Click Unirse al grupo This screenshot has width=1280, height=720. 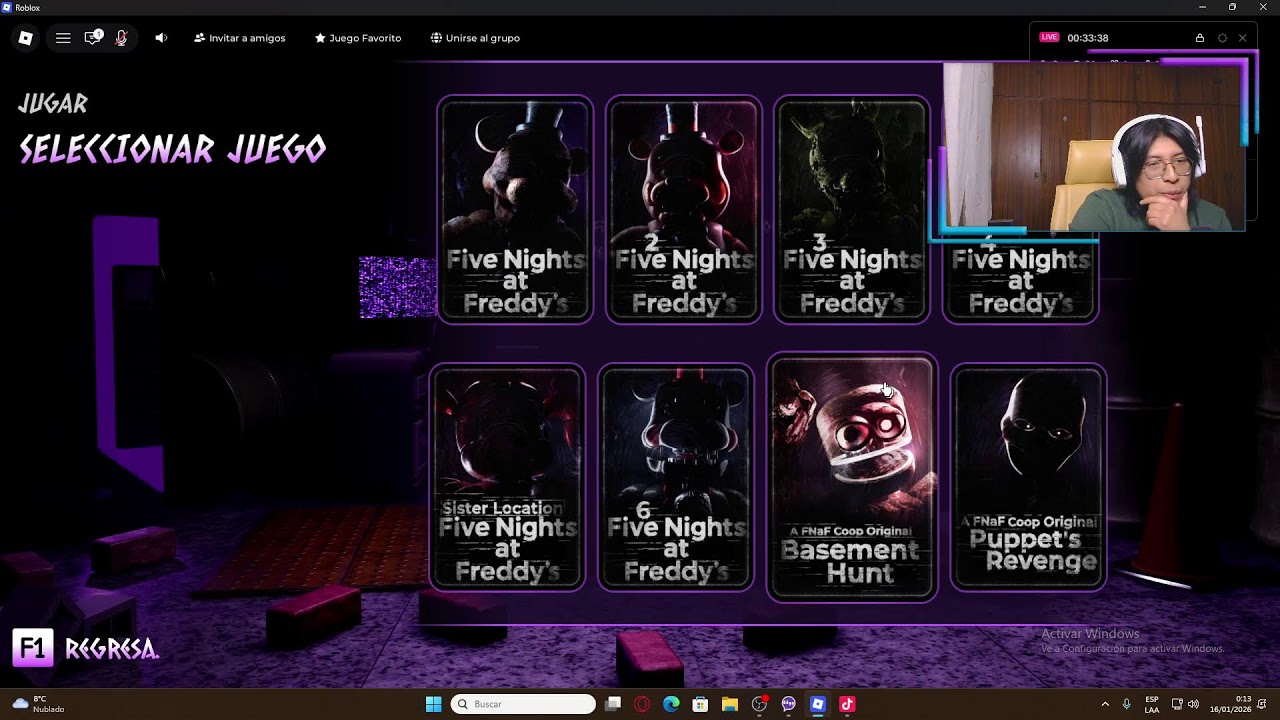pyautogui.click(x=475, y=38)
